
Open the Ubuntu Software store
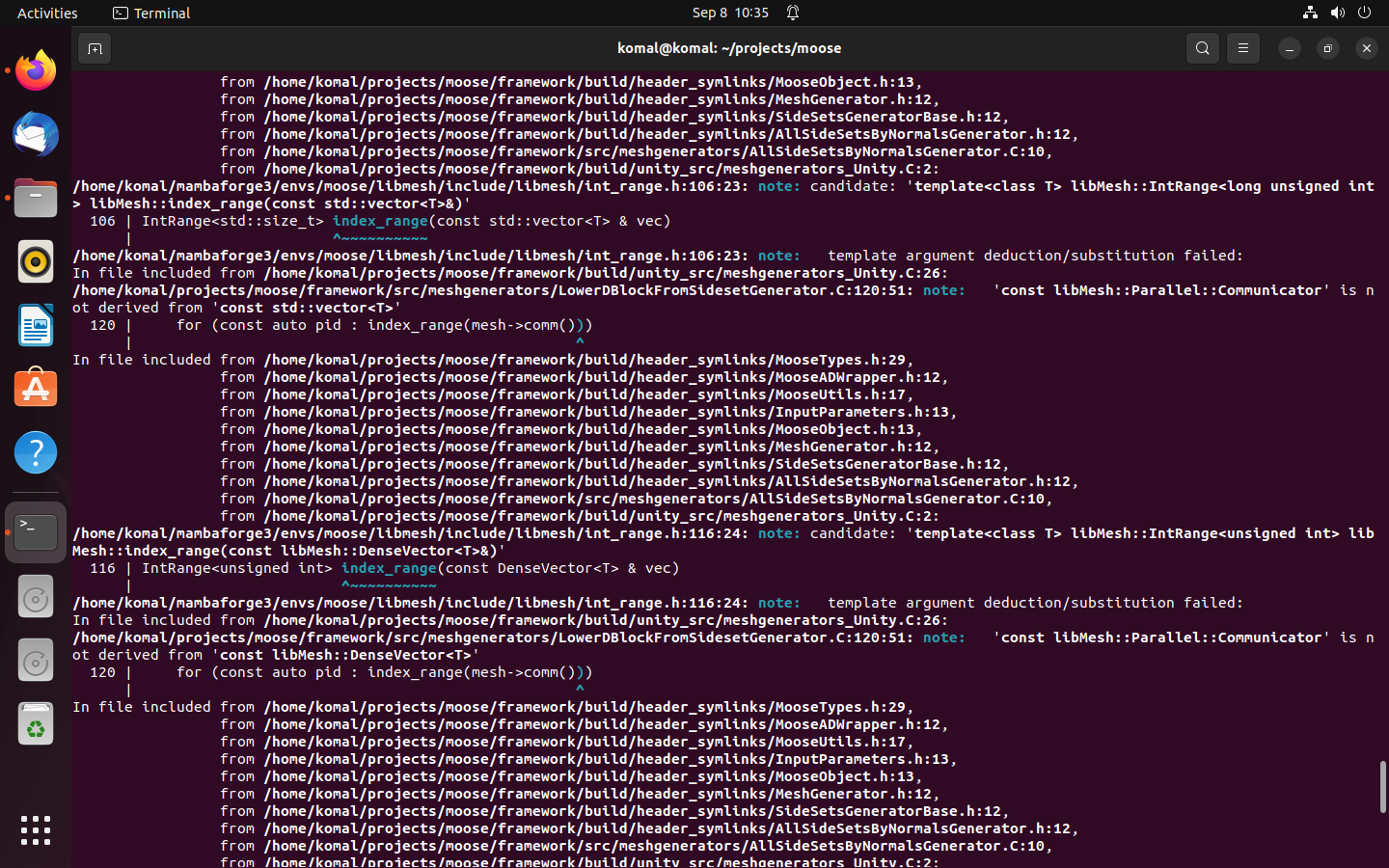coord(36,388)
